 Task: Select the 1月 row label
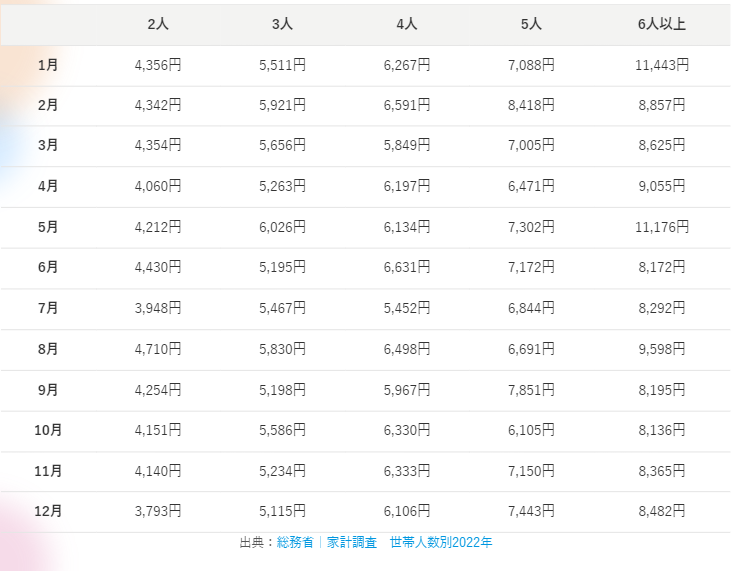[x=48, y=65]
